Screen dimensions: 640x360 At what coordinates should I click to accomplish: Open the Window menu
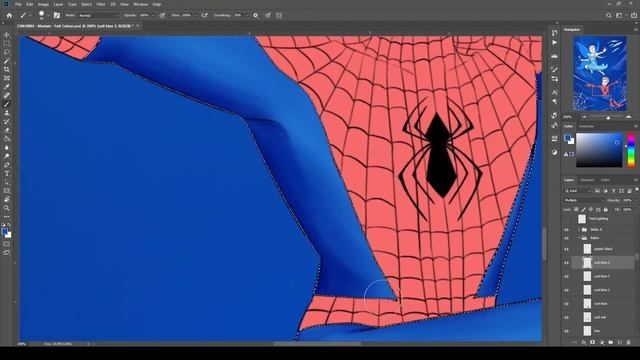point(140,4)
